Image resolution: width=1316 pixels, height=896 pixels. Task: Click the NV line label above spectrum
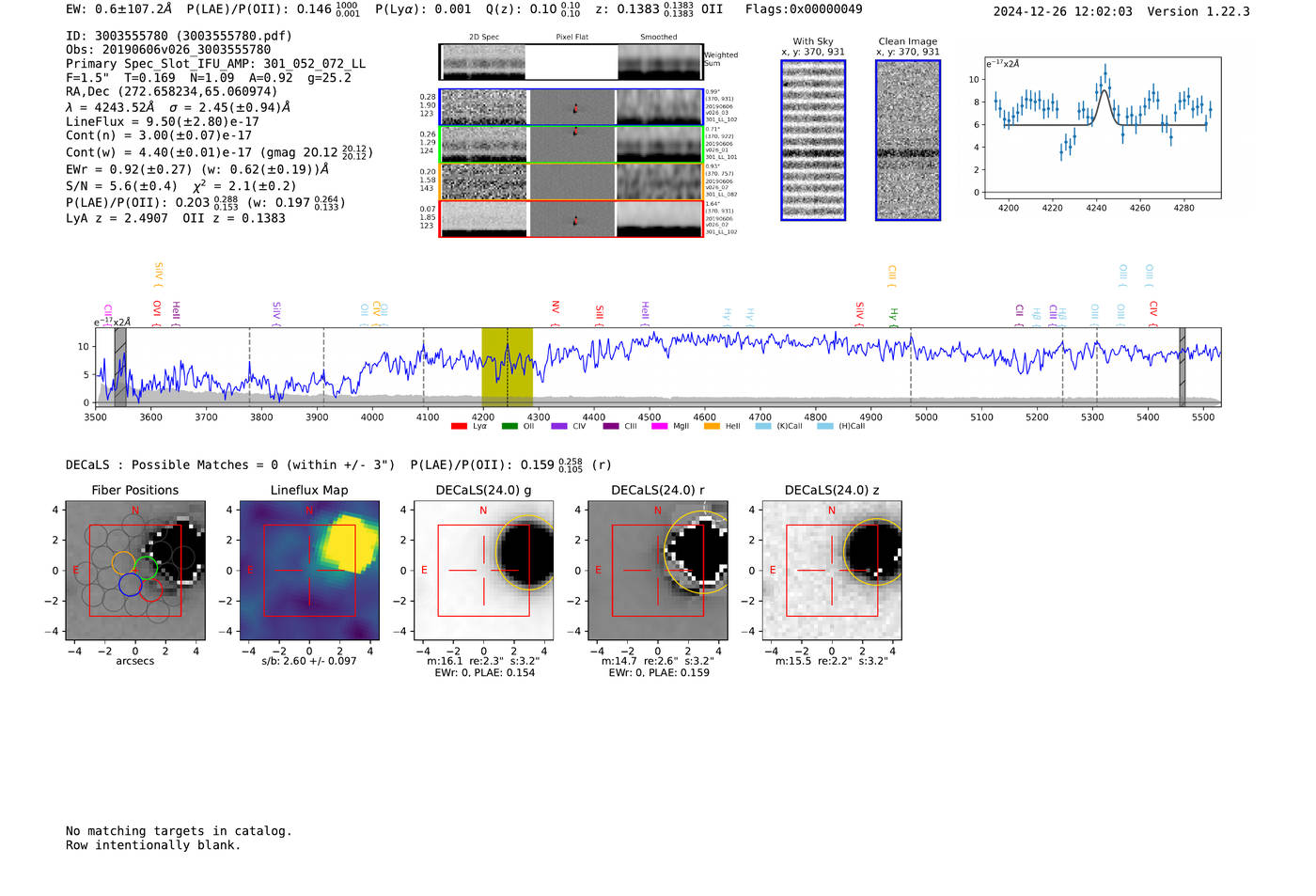556,307
